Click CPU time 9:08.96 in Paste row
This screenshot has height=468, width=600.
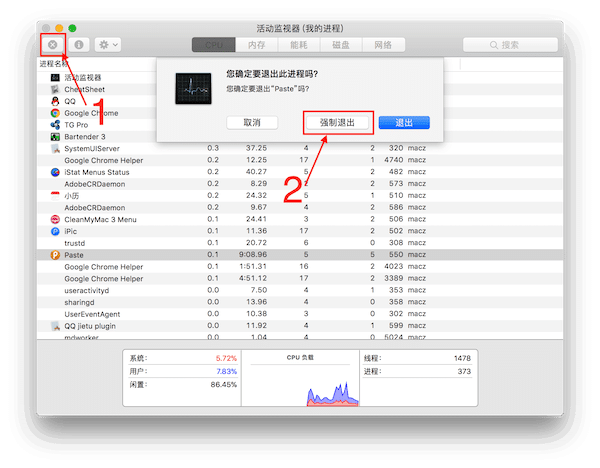pyautogui.click(x=253, y=254)
